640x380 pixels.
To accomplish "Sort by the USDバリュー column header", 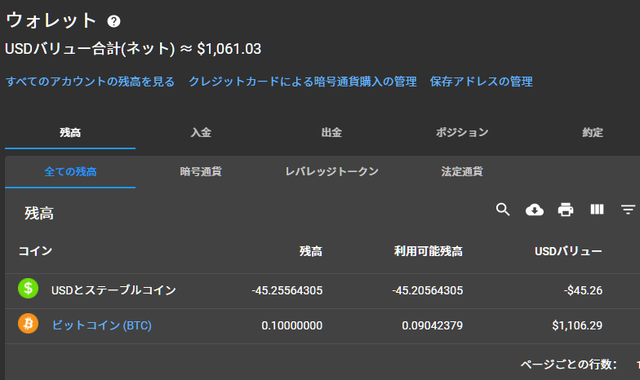I will (x=568, y=251).
